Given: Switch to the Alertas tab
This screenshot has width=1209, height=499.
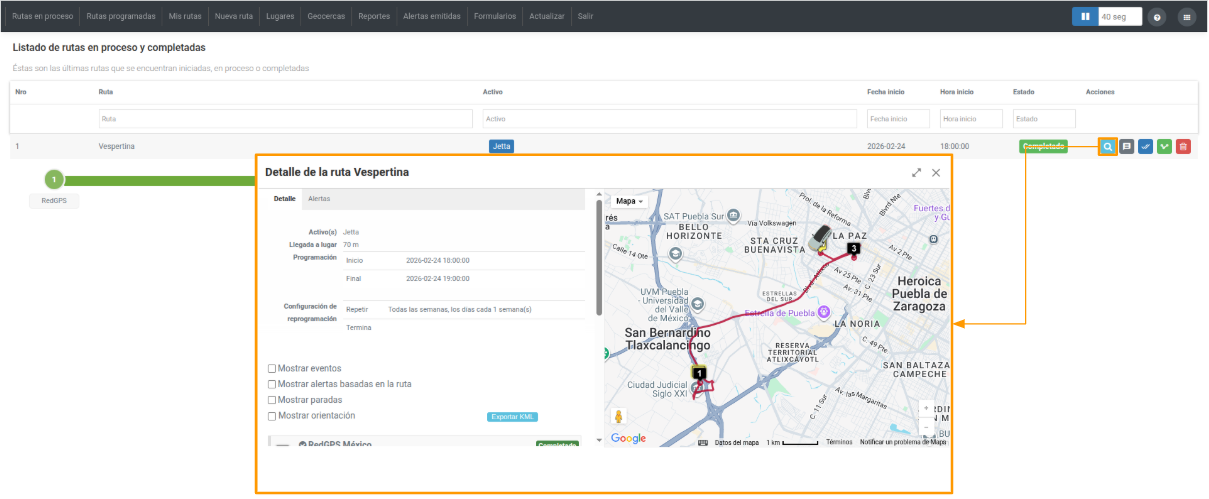Looking at the screenshot, I should coord(319,199).
